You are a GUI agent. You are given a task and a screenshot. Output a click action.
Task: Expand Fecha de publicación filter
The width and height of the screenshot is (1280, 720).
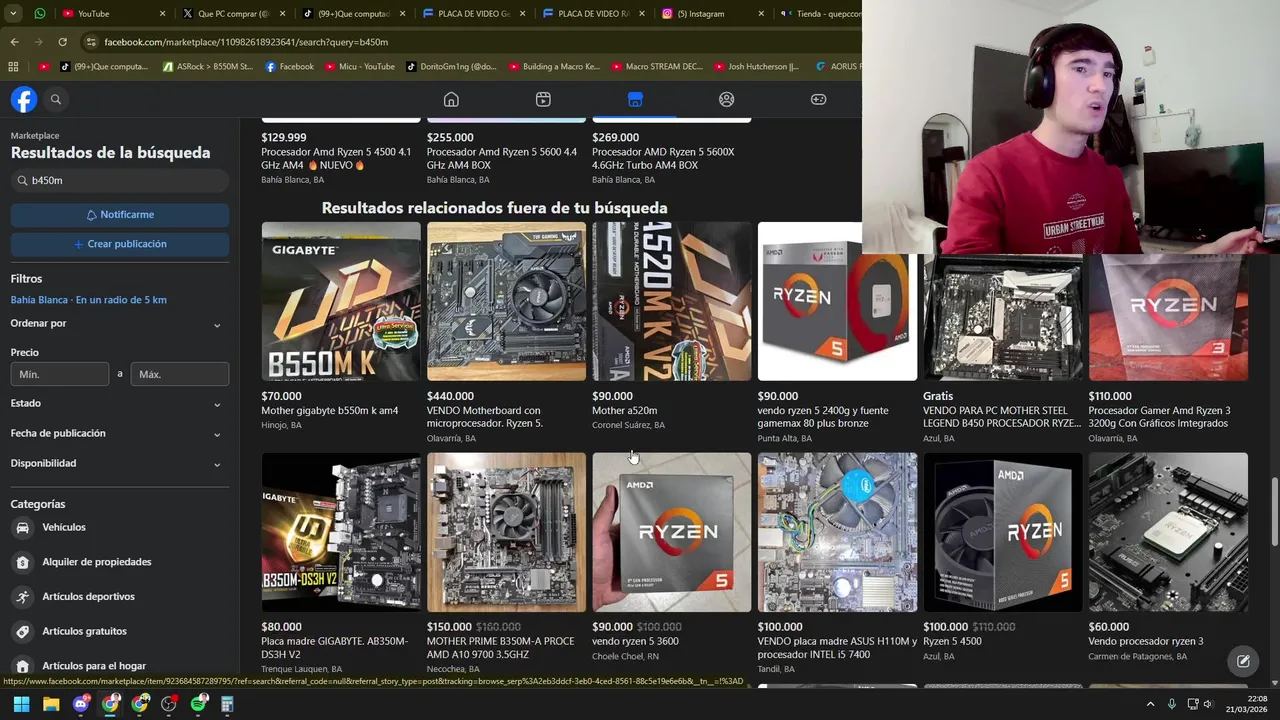click(120, 433)
